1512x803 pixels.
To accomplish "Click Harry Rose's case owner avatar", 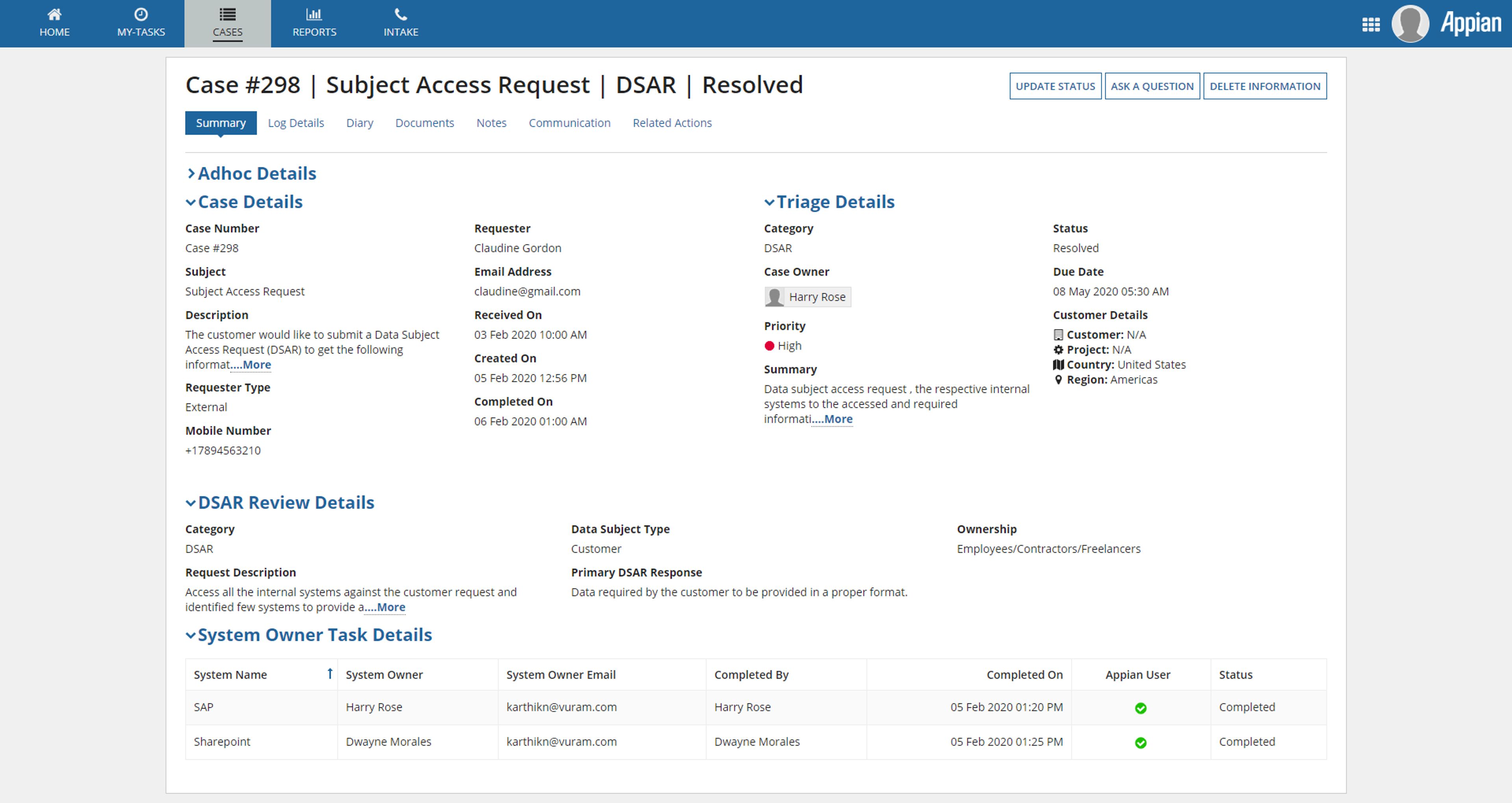I will (774, 297).
